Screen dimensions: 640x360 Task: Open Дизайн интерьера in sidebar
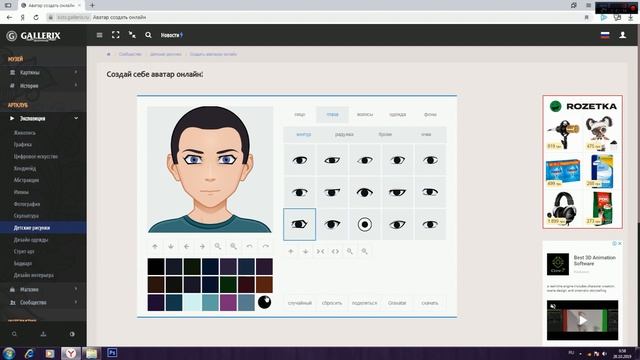[x=33, y=276]
